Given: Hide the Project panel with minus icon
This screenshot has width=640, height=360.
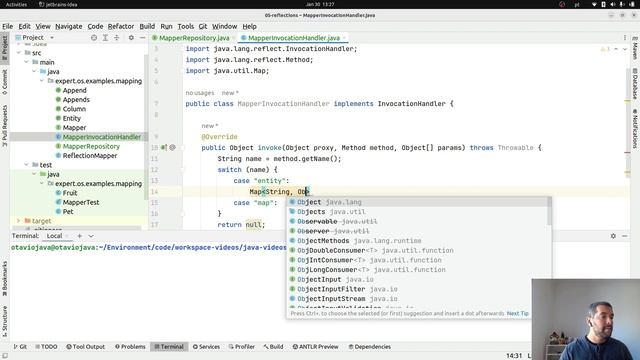Looking at the screenshot, I should click(x=142, y=38).
